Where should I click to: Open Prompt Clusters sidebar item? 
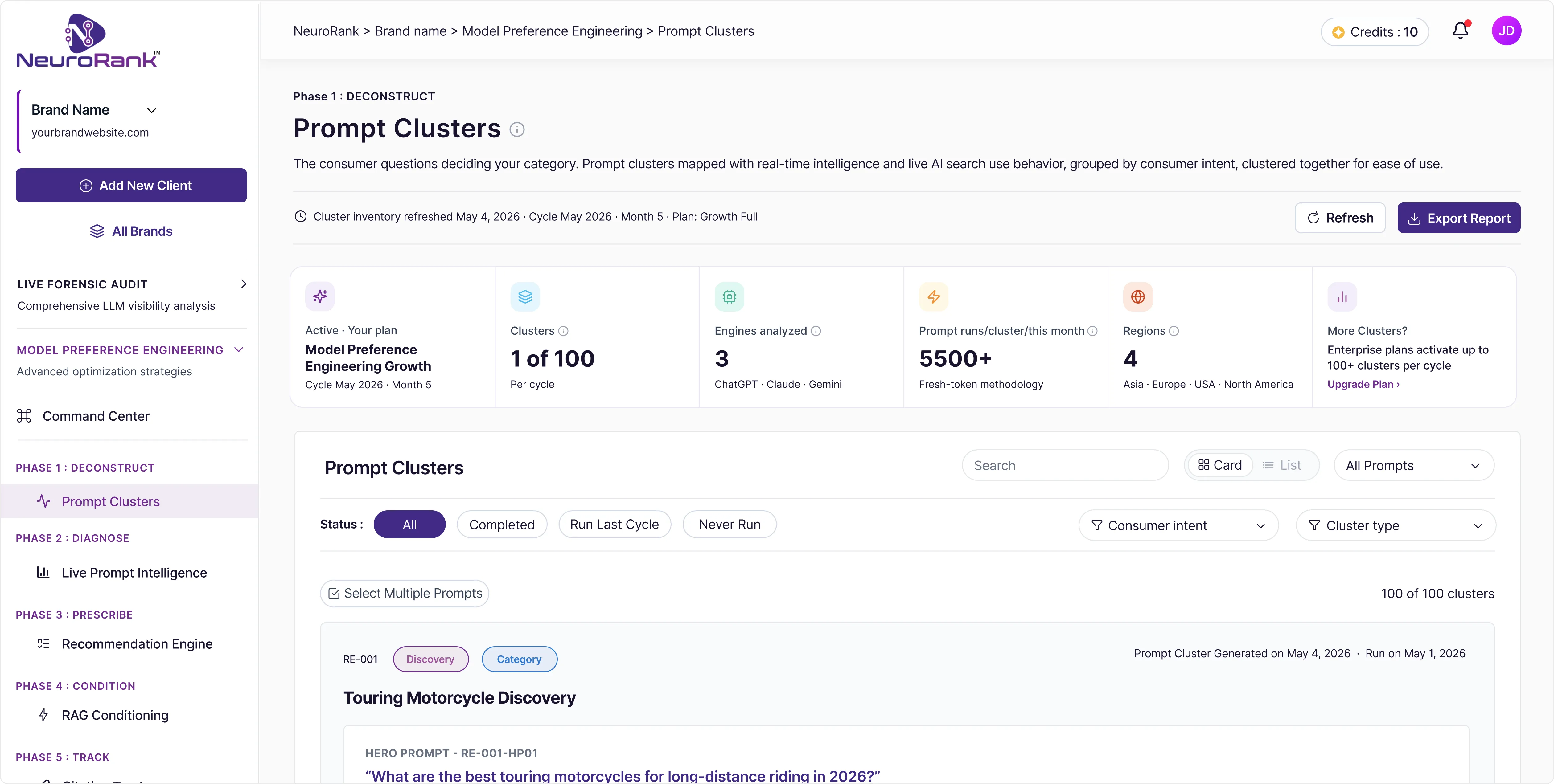(x=130, y=501)
